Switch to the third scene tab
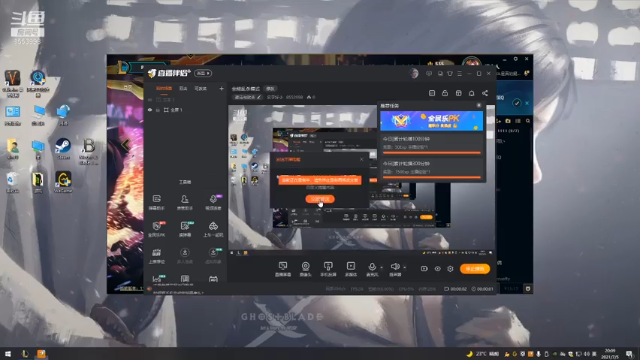Screen dimensions: 640x360 click(x=200, y=88)
